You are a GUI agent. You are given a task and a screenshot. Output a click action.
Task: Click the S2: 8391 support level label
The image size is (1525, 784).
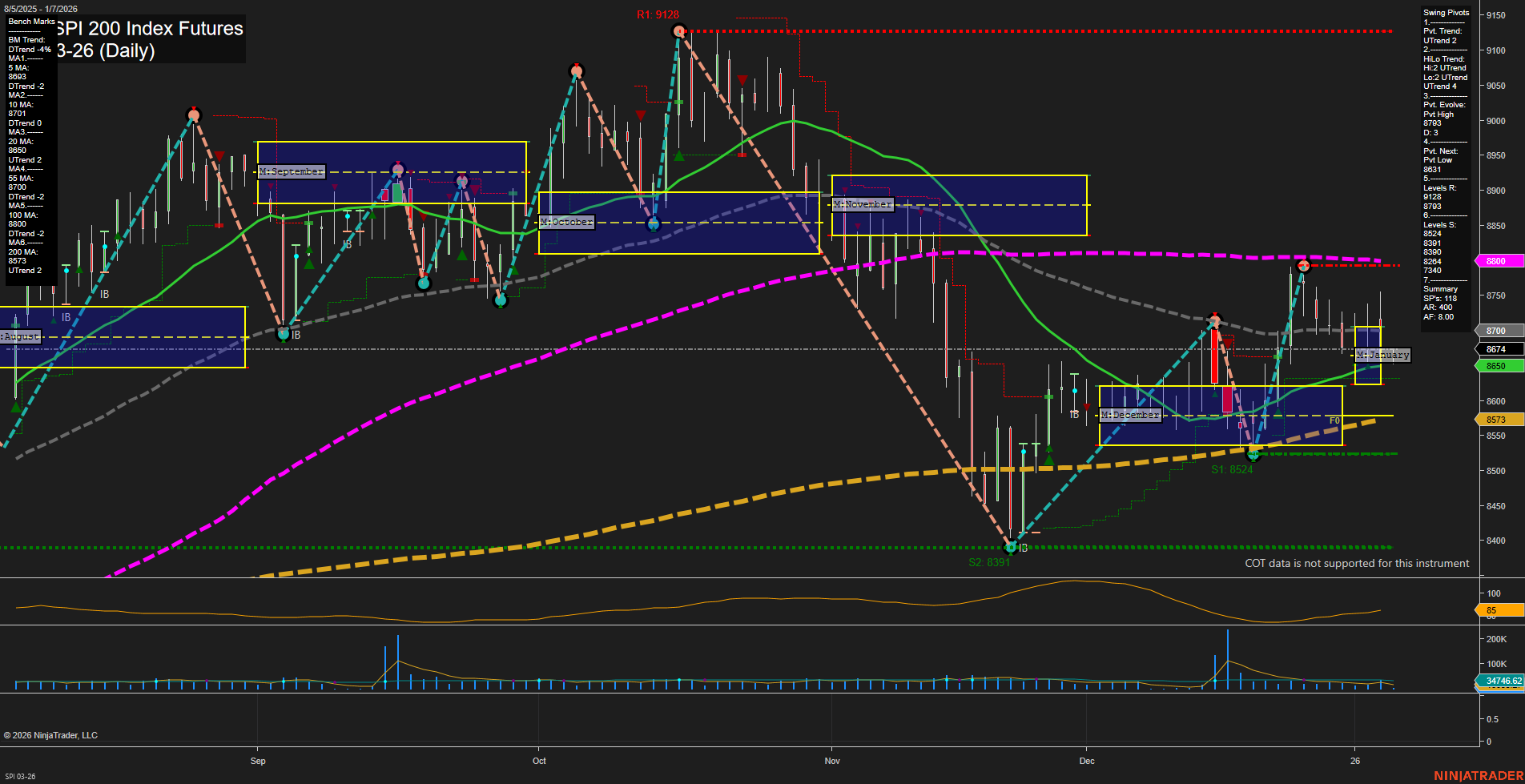point(991,562)
